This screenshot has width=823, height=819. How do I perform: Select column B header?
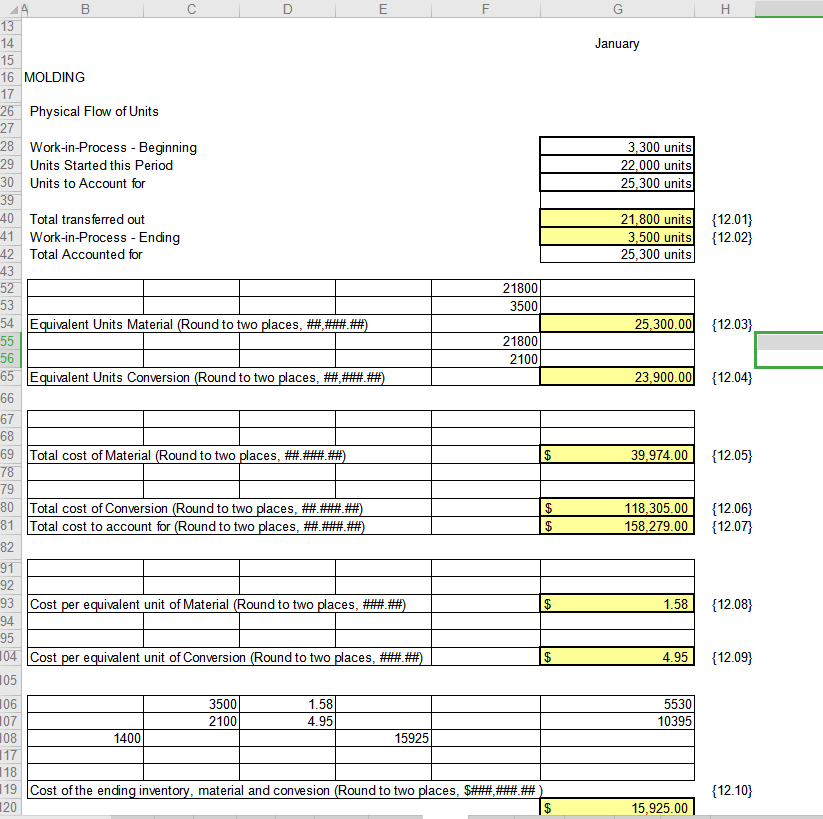pos(85,9)
